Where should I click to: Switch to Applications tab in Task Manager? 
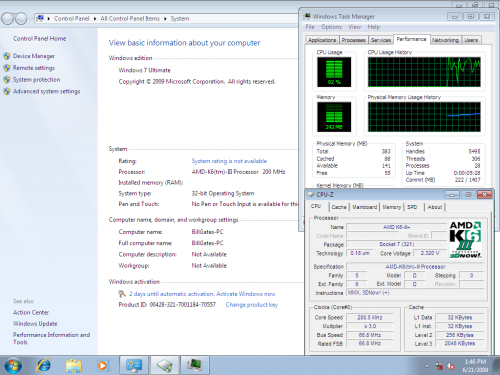(x=322, y=40)
